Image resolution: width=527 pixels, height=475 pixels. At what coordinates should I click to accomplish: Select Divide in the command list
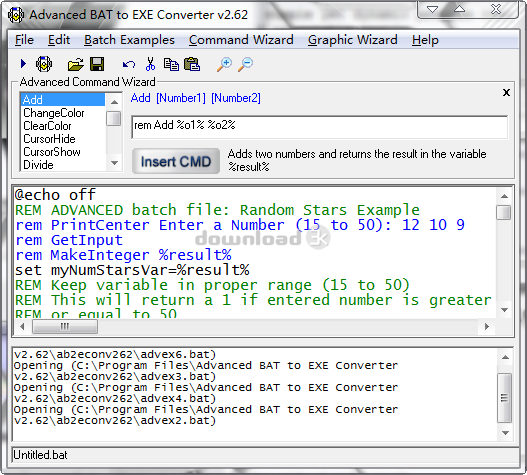pyautogui.click(x=63, y=165)
